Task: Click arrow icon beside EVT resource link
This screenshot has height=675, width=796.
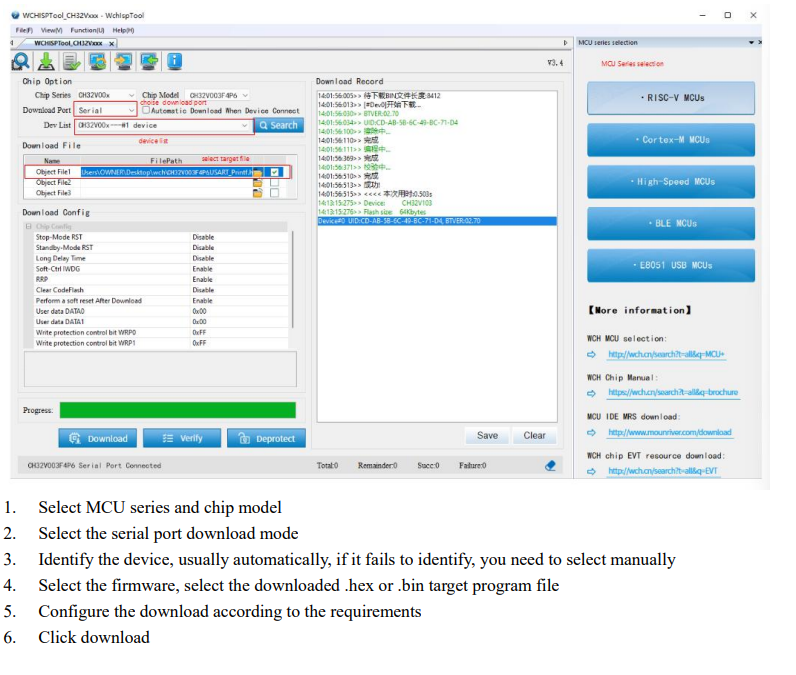Action: click(x=591, y=471)
